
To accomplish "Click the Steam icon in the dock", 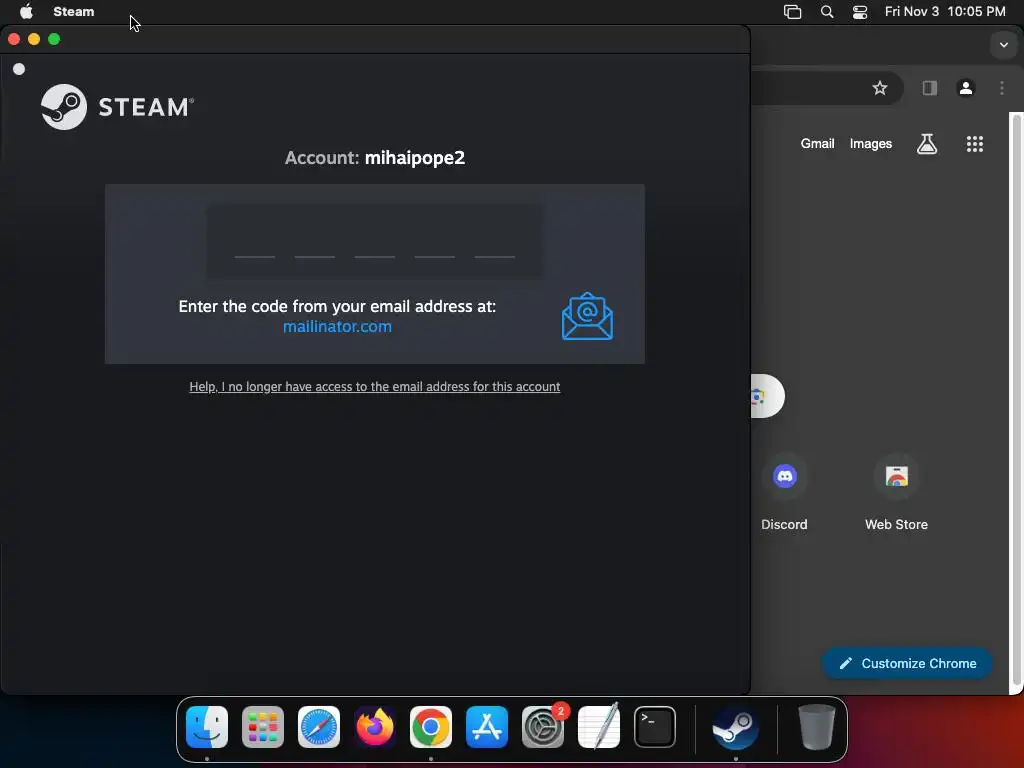I will point(735,727).
